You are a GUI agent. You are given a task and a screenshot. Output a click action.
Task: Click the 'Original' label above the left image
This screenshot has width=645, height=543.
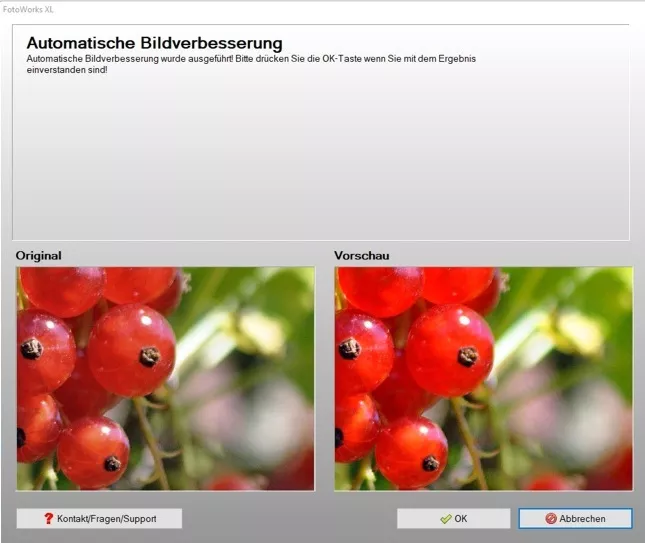click(38, 256)
